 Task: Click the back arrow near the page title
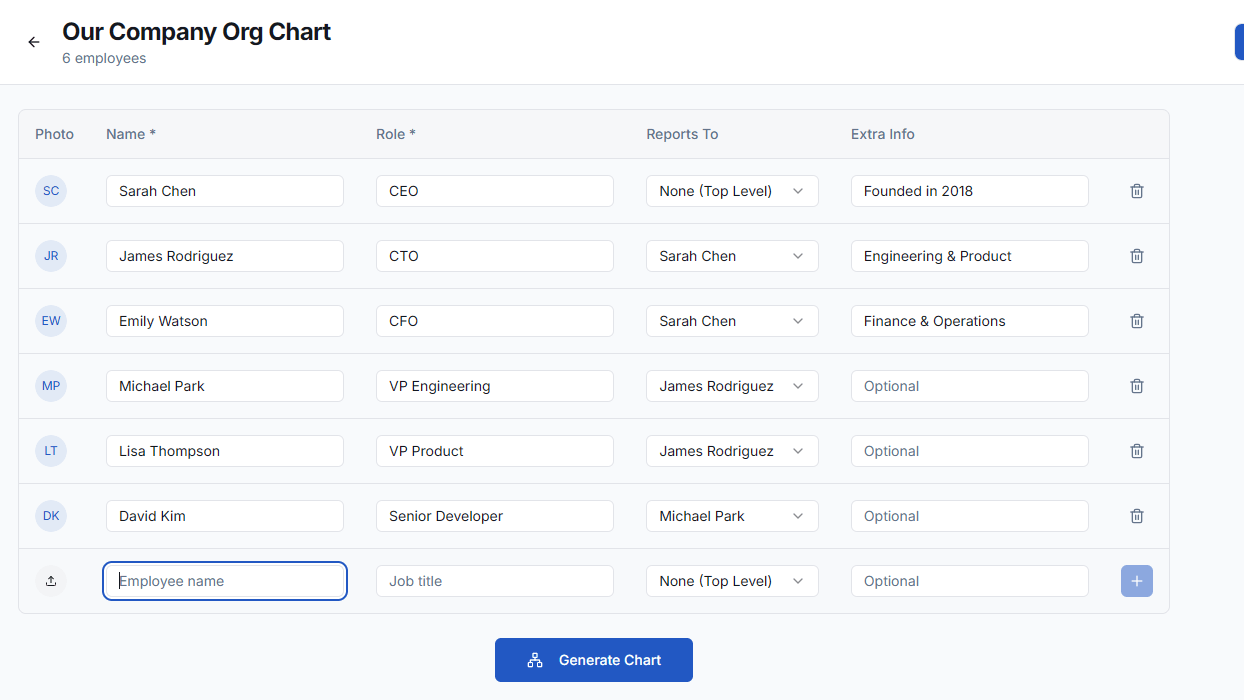pyautogui.click(x=33, y=42)
